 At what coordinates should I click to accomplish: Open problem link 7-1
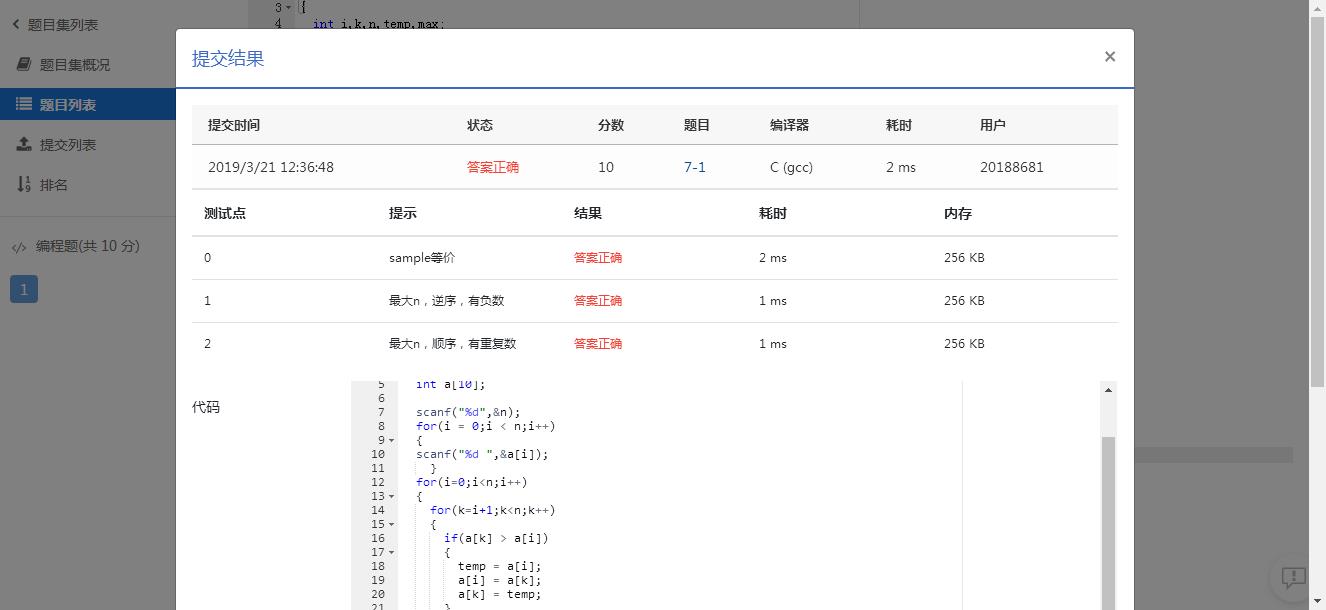[695, 167]
